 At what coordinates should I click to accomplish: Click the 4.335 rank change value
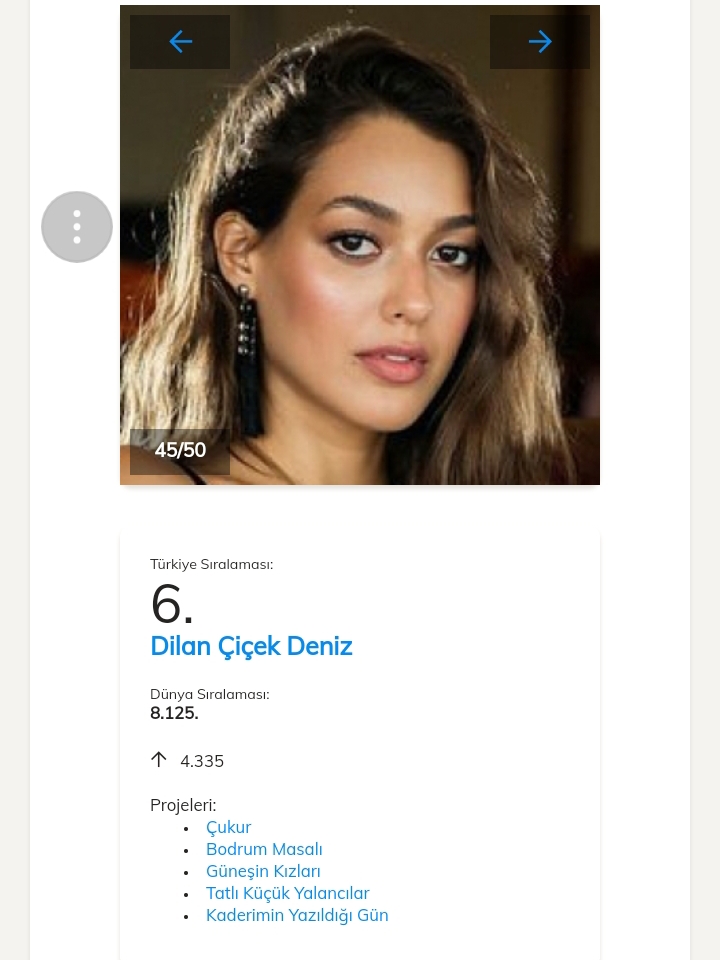point(202,762)
